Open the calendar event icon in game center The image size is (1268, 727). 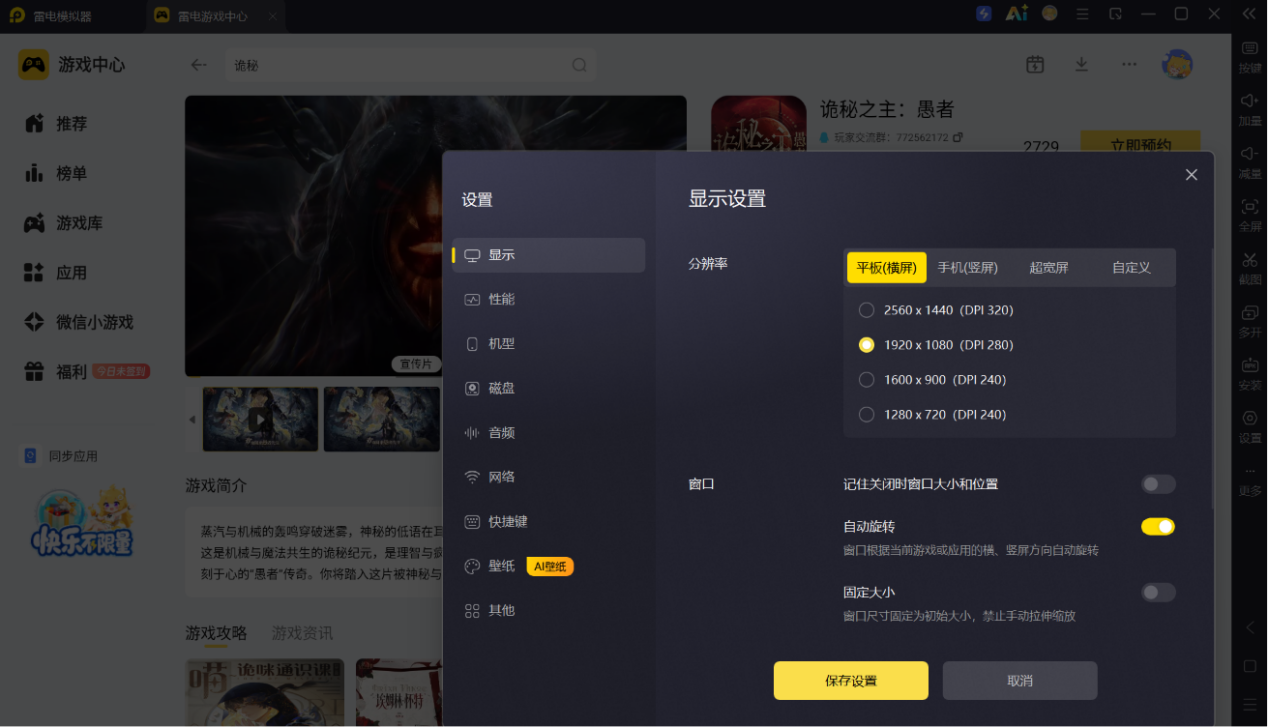click(1035, 64)
